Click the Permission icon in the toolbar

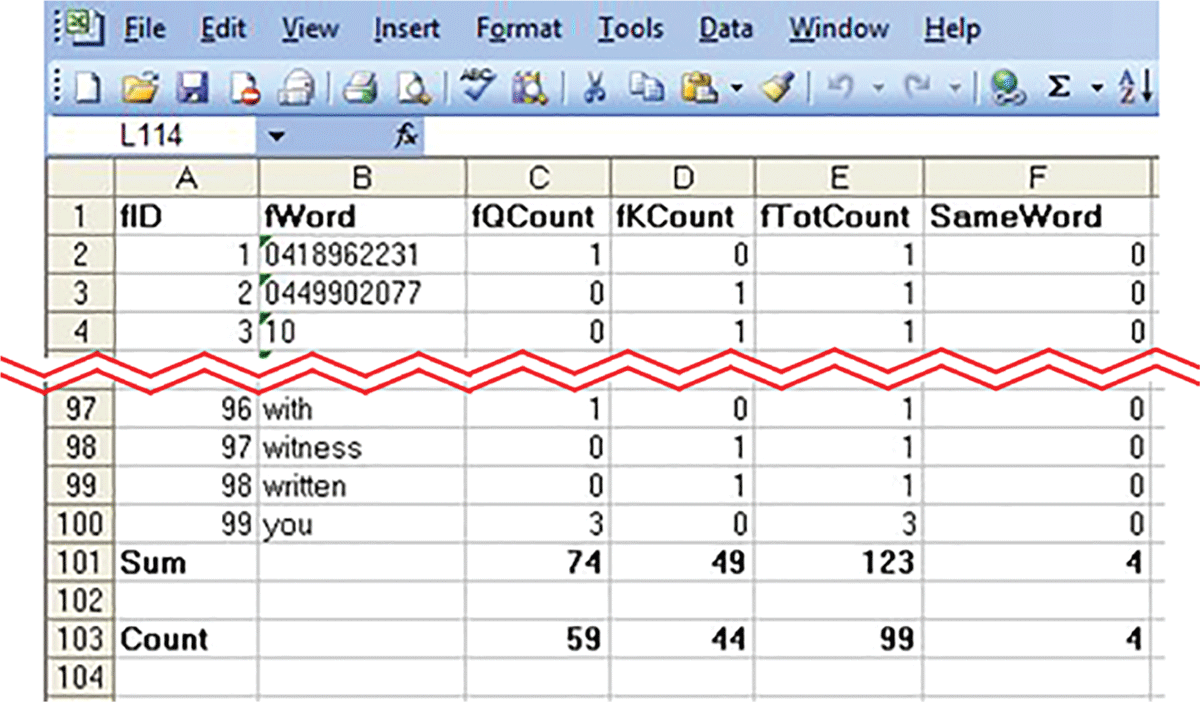tap(244, 89)
